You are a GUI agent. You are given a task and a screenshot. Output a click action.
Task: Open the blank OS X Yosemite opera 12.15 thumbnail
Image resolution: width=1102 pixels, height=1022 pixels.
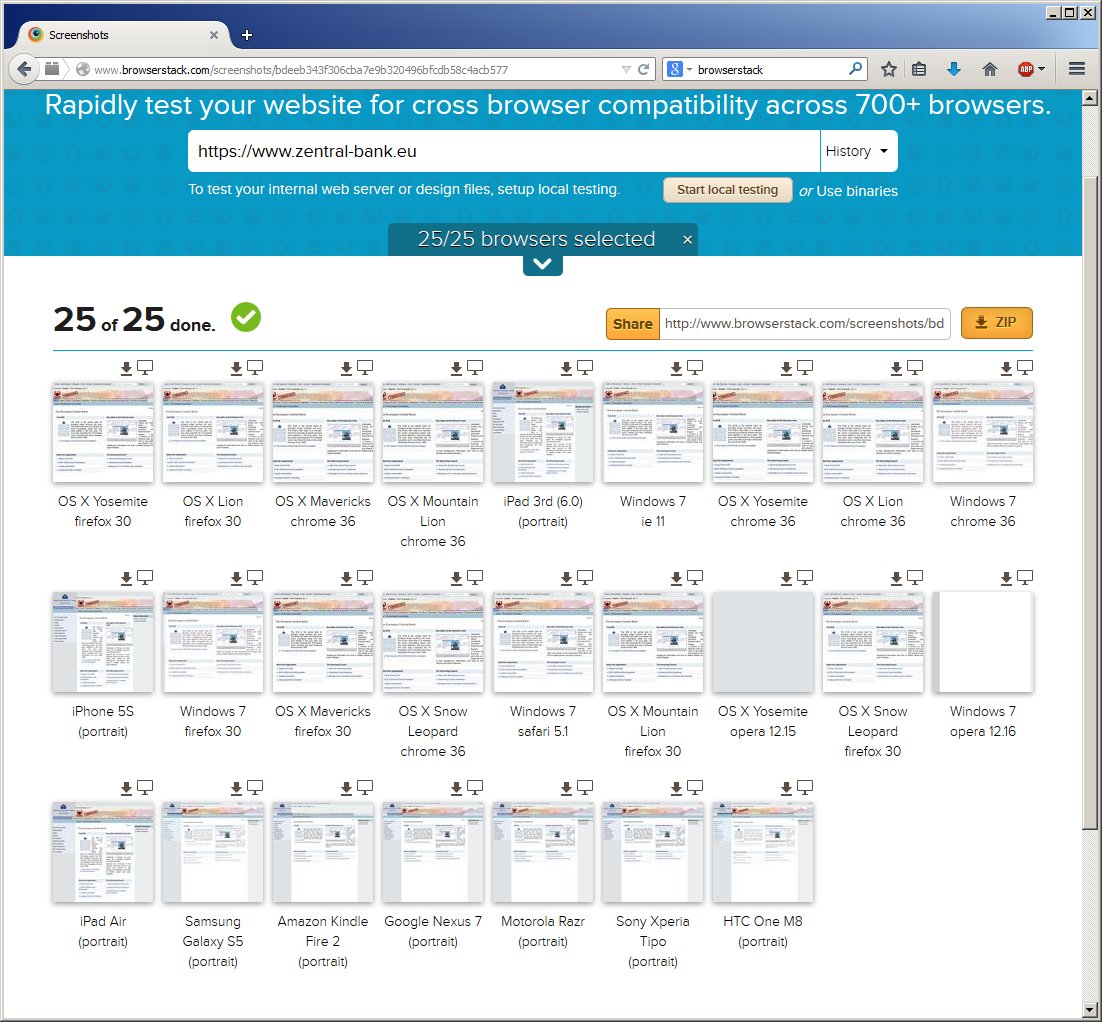[763, 642]
